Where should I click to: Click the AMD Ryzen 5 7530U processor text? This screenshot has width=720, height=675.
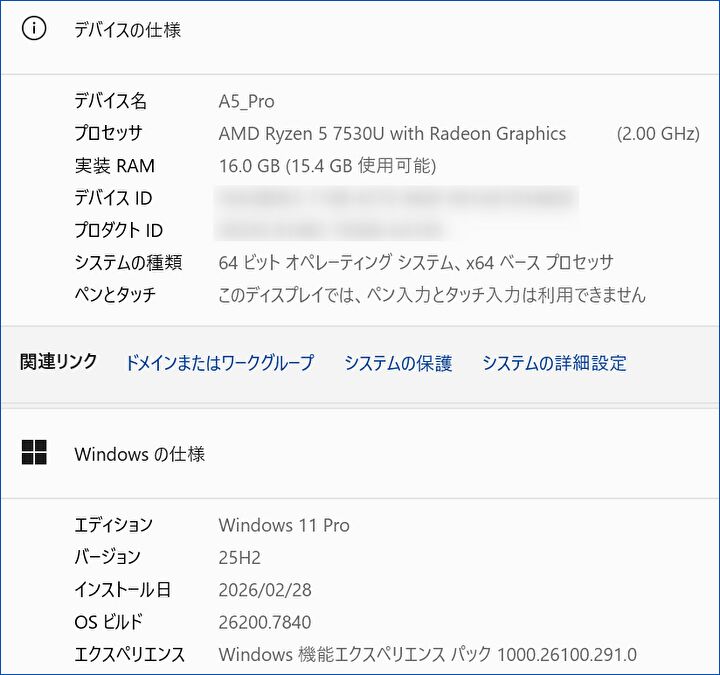(392, 133)
